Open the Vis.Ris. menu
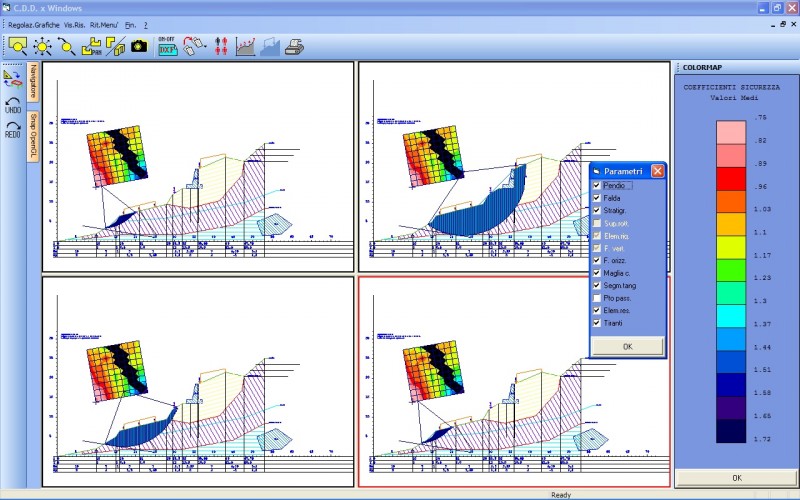The height and width of the screenshot is (500, 800). coord(74,23)
